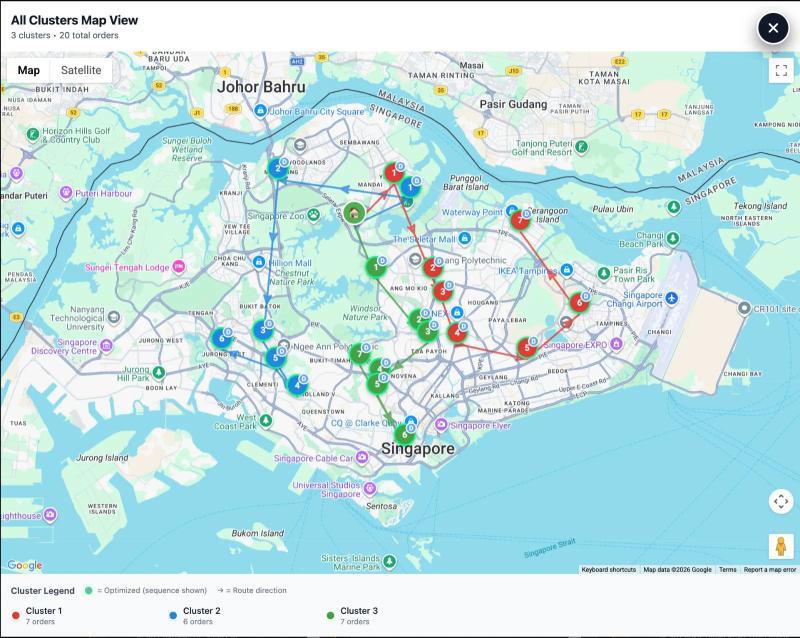
Task: Click the '3 clusters • 20 total orders' subtitle
Action: click(x=65, y=35)
